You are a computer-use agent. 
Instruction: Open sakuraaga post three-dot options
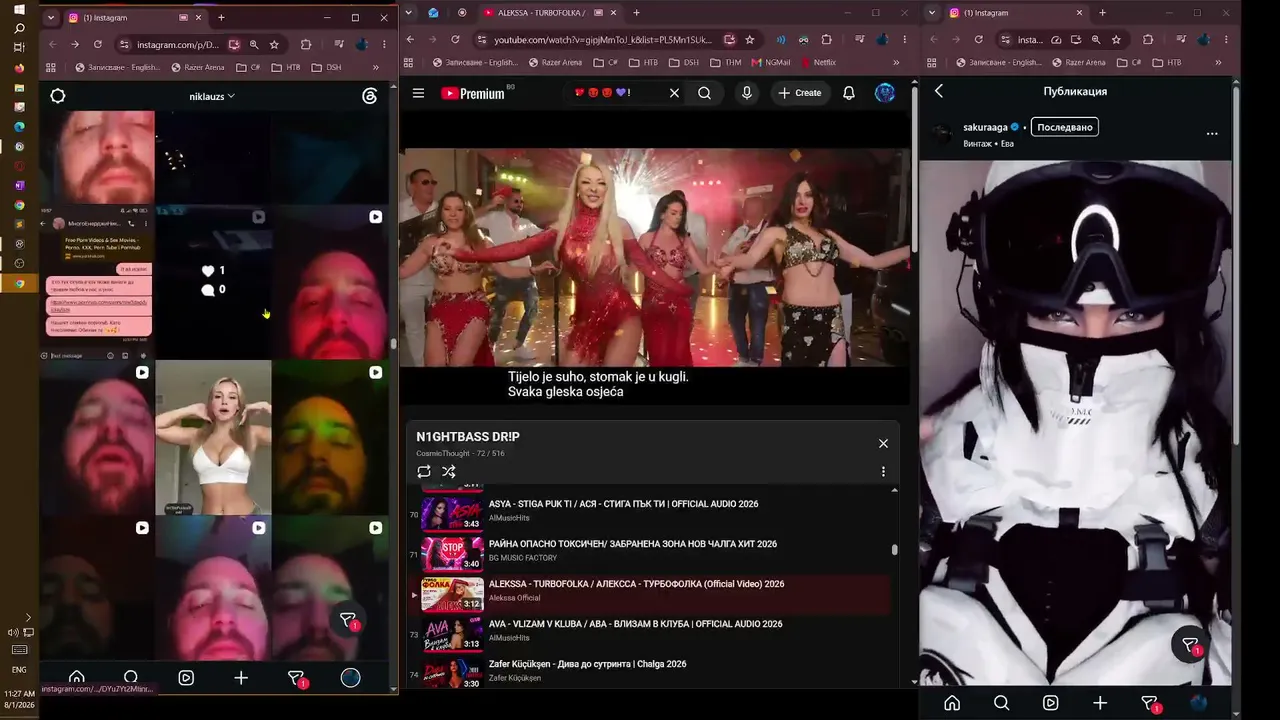pos(1212,133)
